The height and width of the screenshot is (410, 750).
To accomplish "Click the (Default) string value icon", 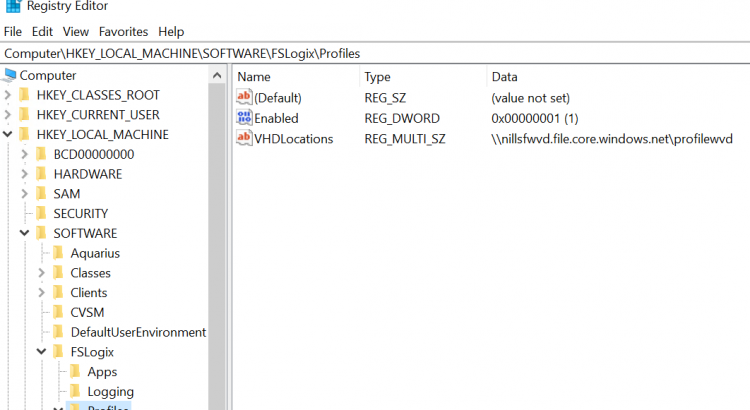I will (x=244, y=97).
